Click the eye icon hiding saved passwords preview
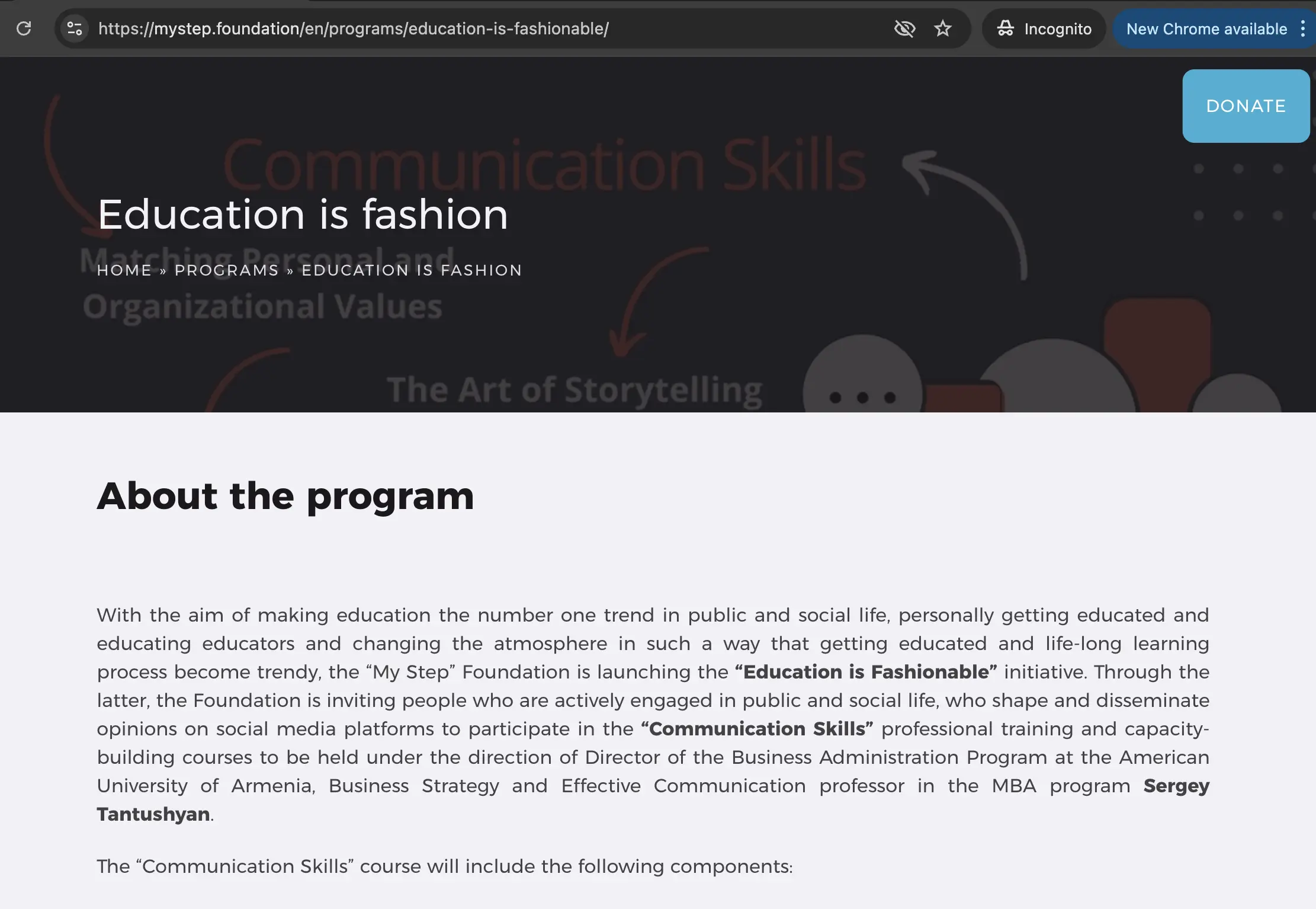This screenshot has height=909, width=1316. click(905, 28)
